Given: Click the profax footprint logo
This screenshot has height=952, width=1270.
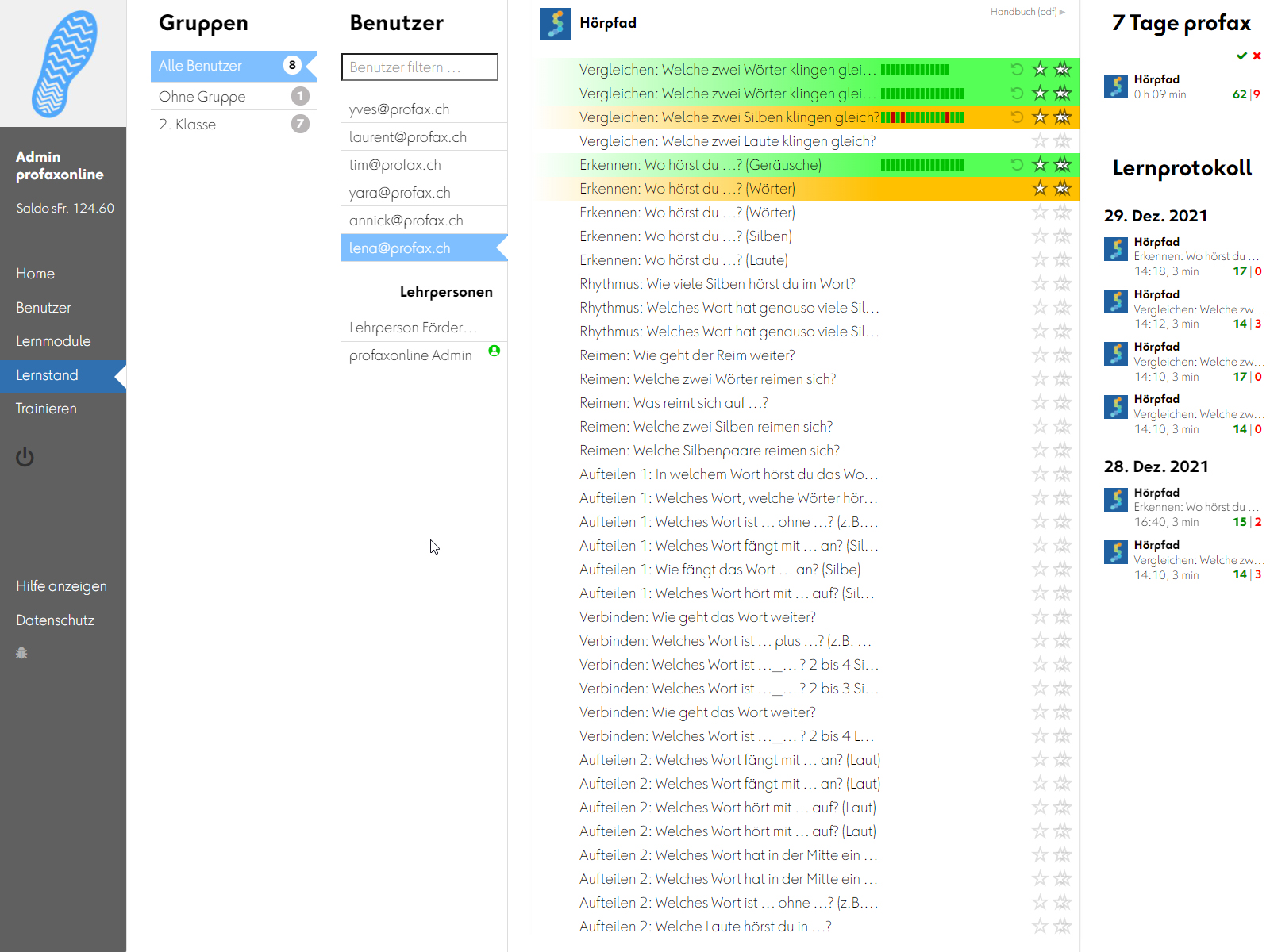Looking at the screenshot, I should (x=63, y=63).
